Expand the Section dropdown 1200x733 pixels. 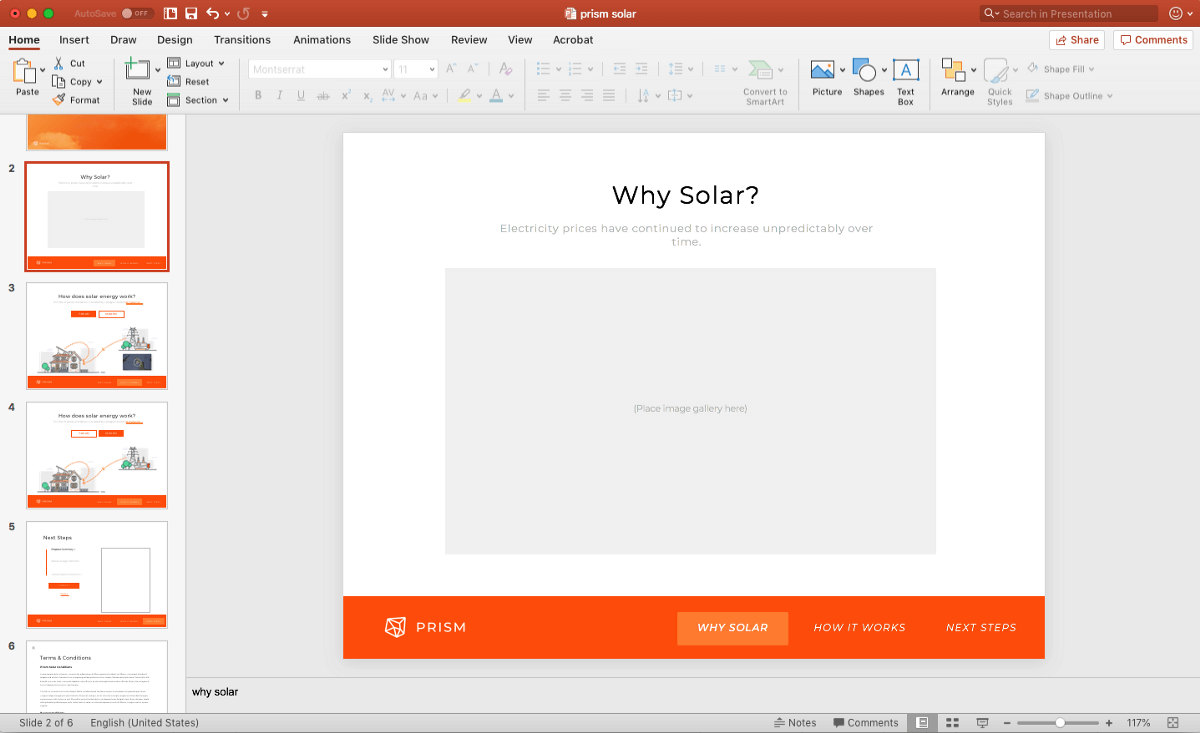tap(198, 100)
